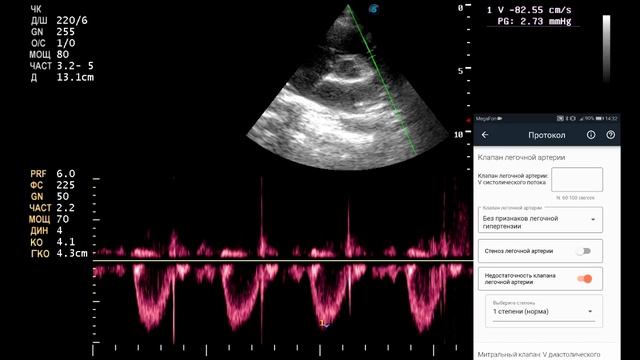
Task: Open the 1 степени (норма) degree dropdown
Action: (x=543, y=311)
